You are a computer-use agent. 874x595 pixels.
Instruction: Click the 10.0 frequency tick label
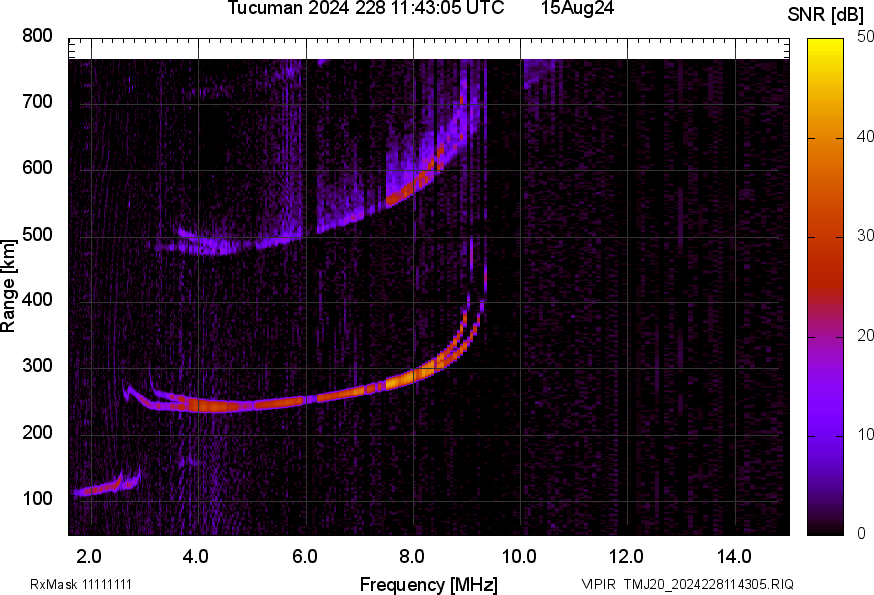point(519,556)
